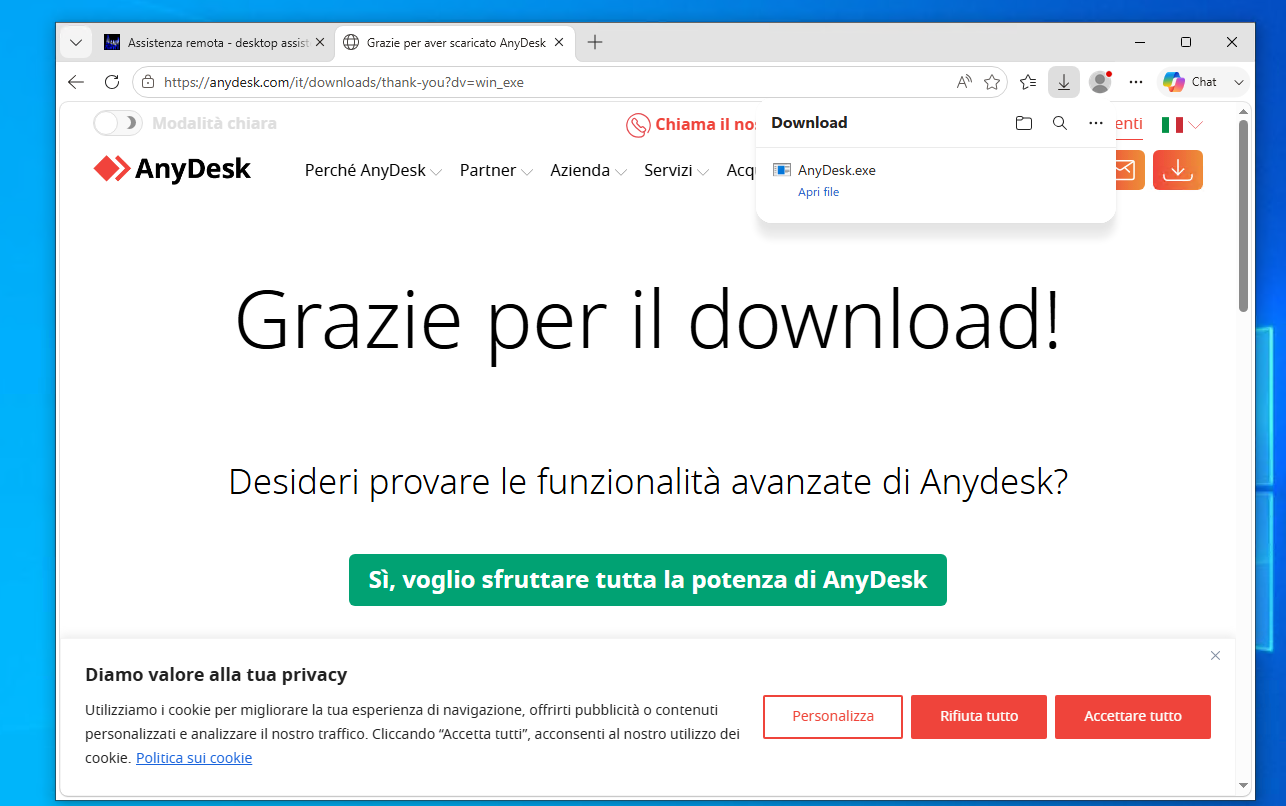Click Rifiuta tutto button
This screenshot has height=806, width=1286.
pyautogui.click(x=979, y=717)
